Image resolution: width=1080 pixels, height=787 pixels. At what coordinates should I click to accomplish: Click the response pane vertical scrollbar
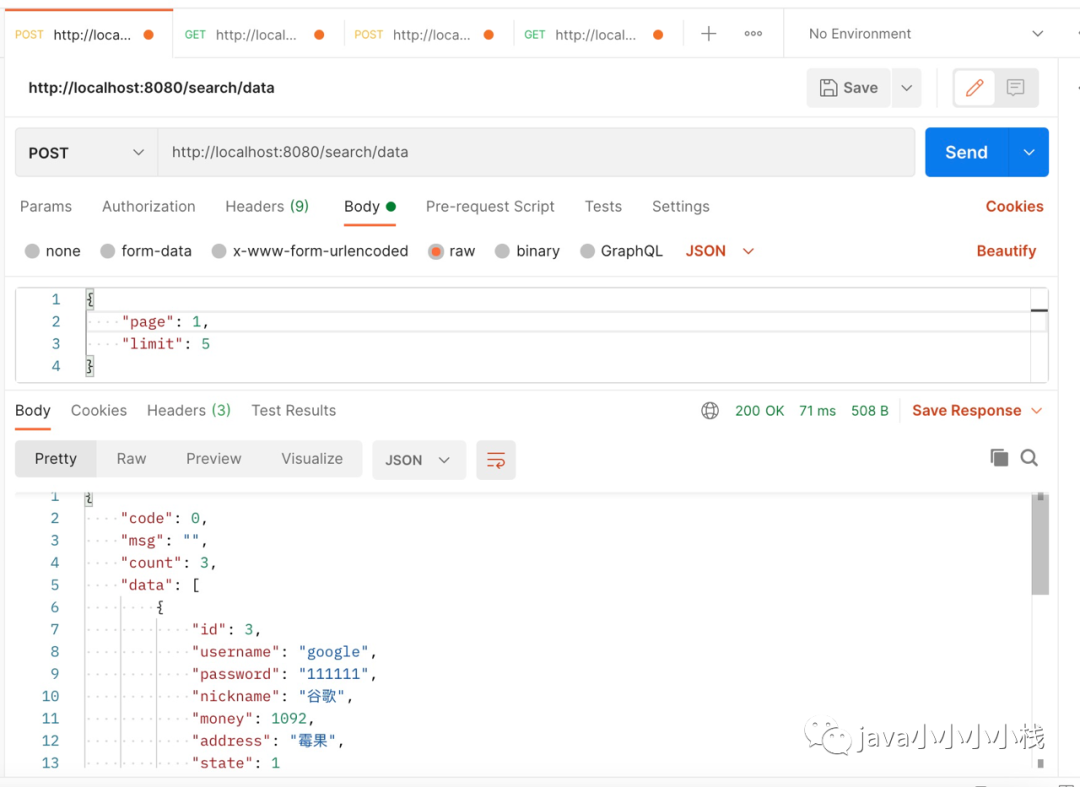(1040, 544)
